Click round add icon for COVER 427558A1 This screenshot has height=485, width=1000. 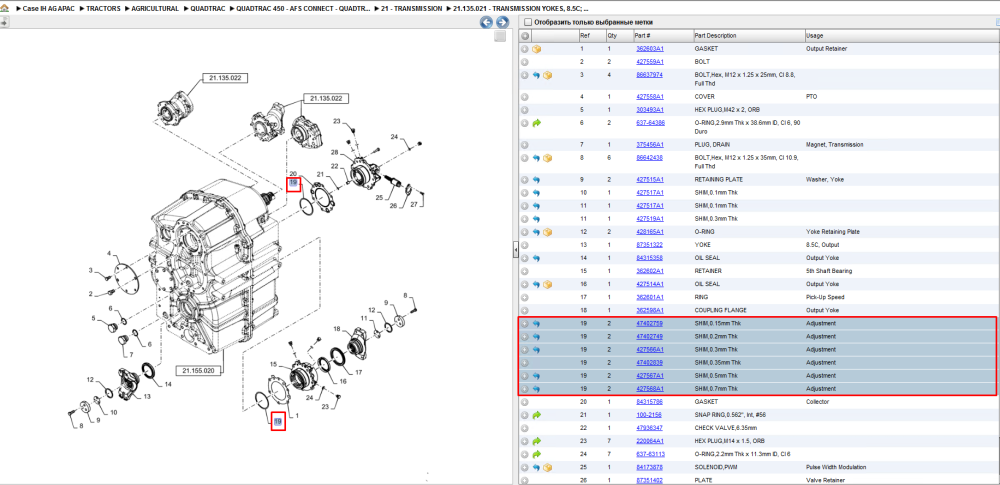525,97
